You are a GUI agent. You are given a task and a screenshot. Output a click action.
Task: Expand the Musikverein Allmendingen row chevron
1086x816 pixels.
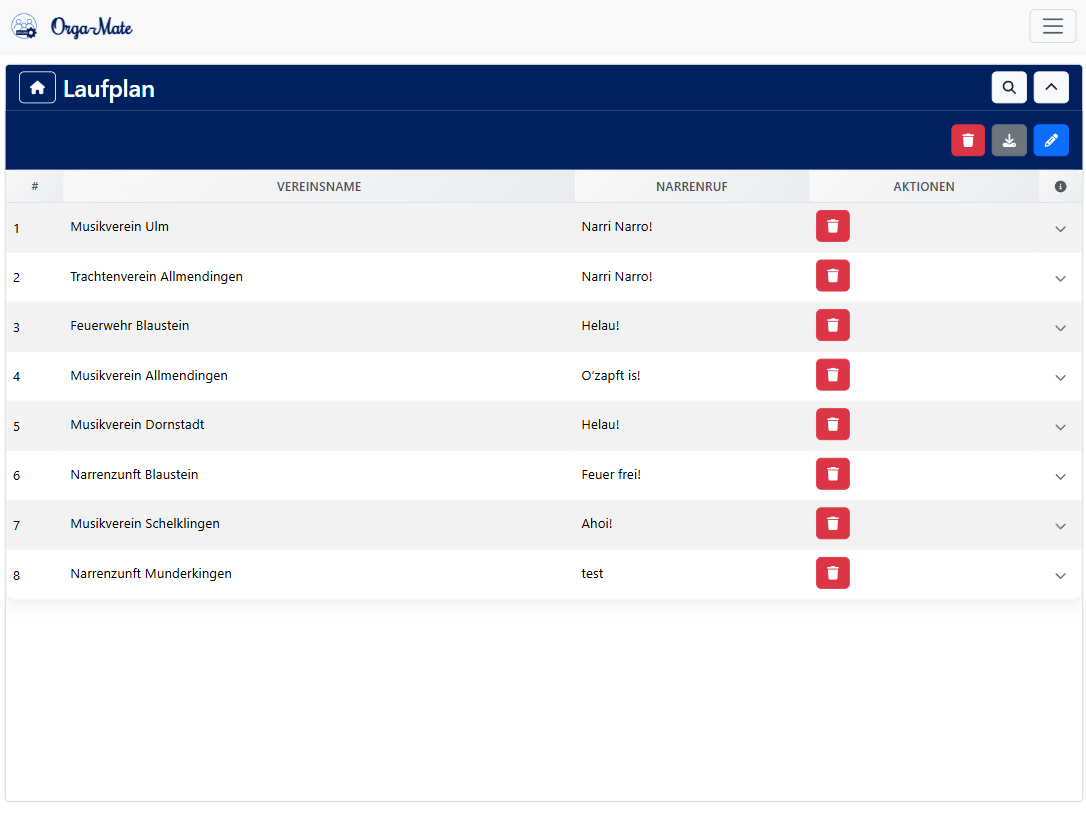[x=1060, y=377]
